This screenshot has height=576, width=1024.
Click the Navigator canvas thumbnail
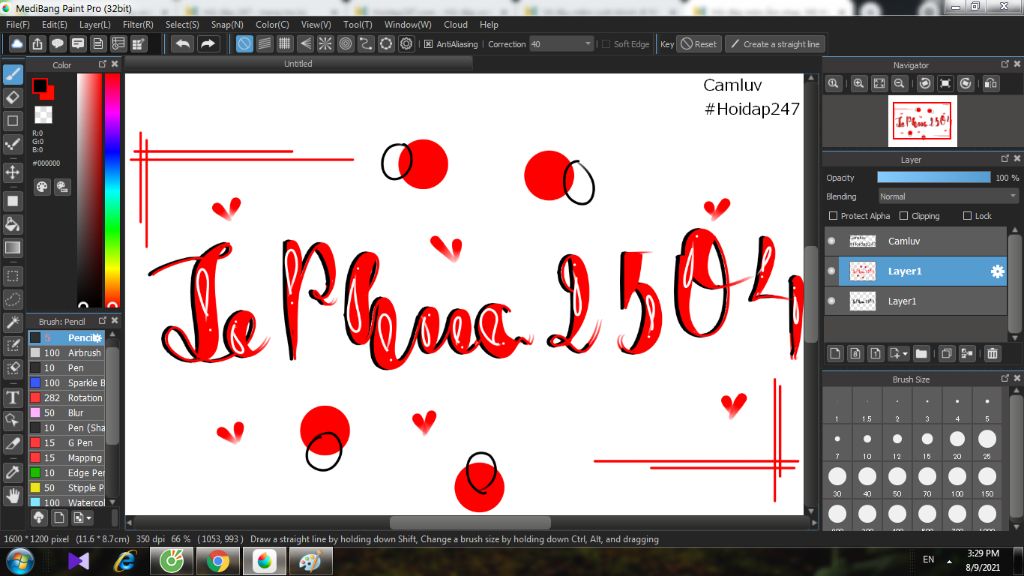click(922, 121)
